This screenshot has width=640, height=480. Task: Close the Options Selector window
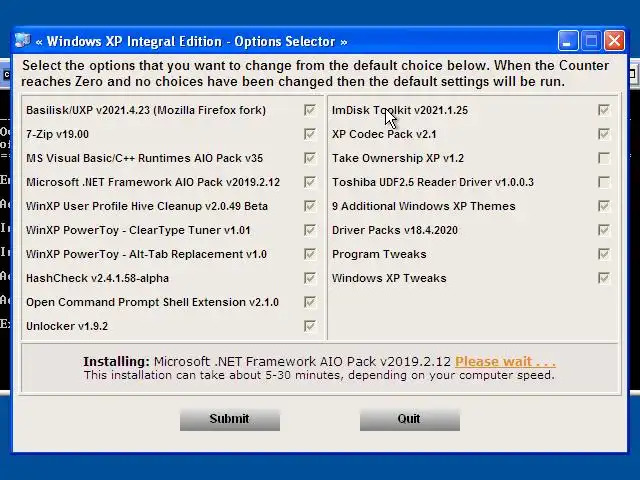click(x=615, y=41)
